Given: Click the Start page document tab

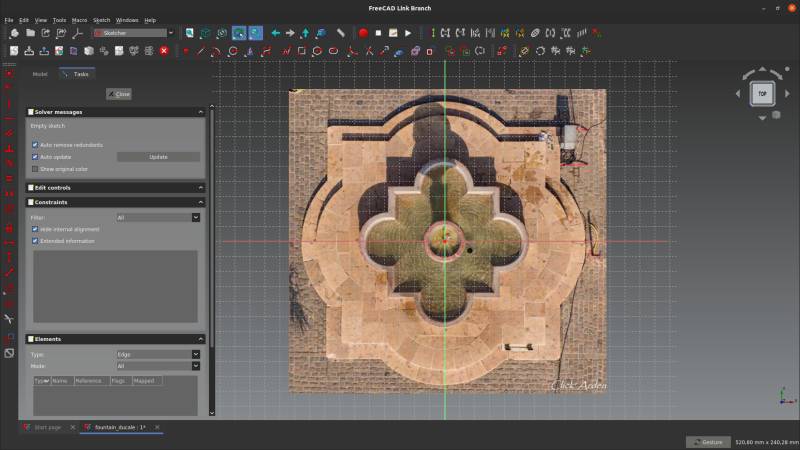Looking at the screenshot, I should coord(47,428).
